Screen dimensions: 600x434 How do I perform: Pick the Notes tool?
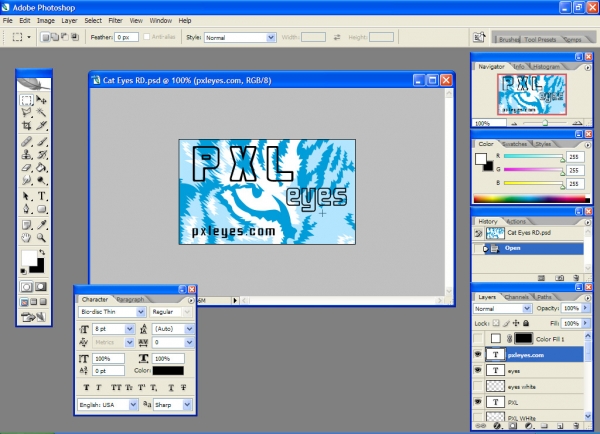[x=26, y=225]
